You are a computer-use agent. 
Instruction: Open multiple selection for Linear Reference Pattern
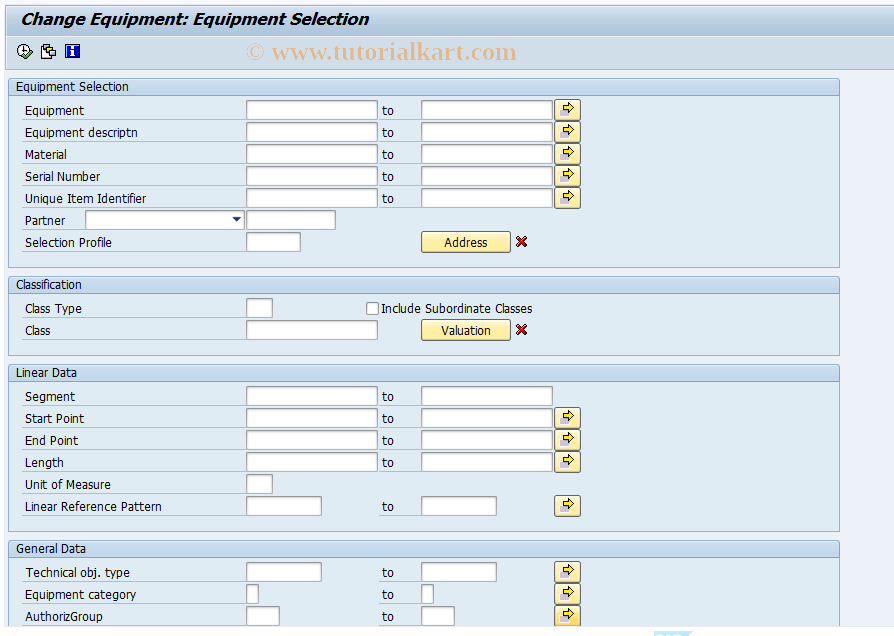pyautogui.click(x=567, y=506)
